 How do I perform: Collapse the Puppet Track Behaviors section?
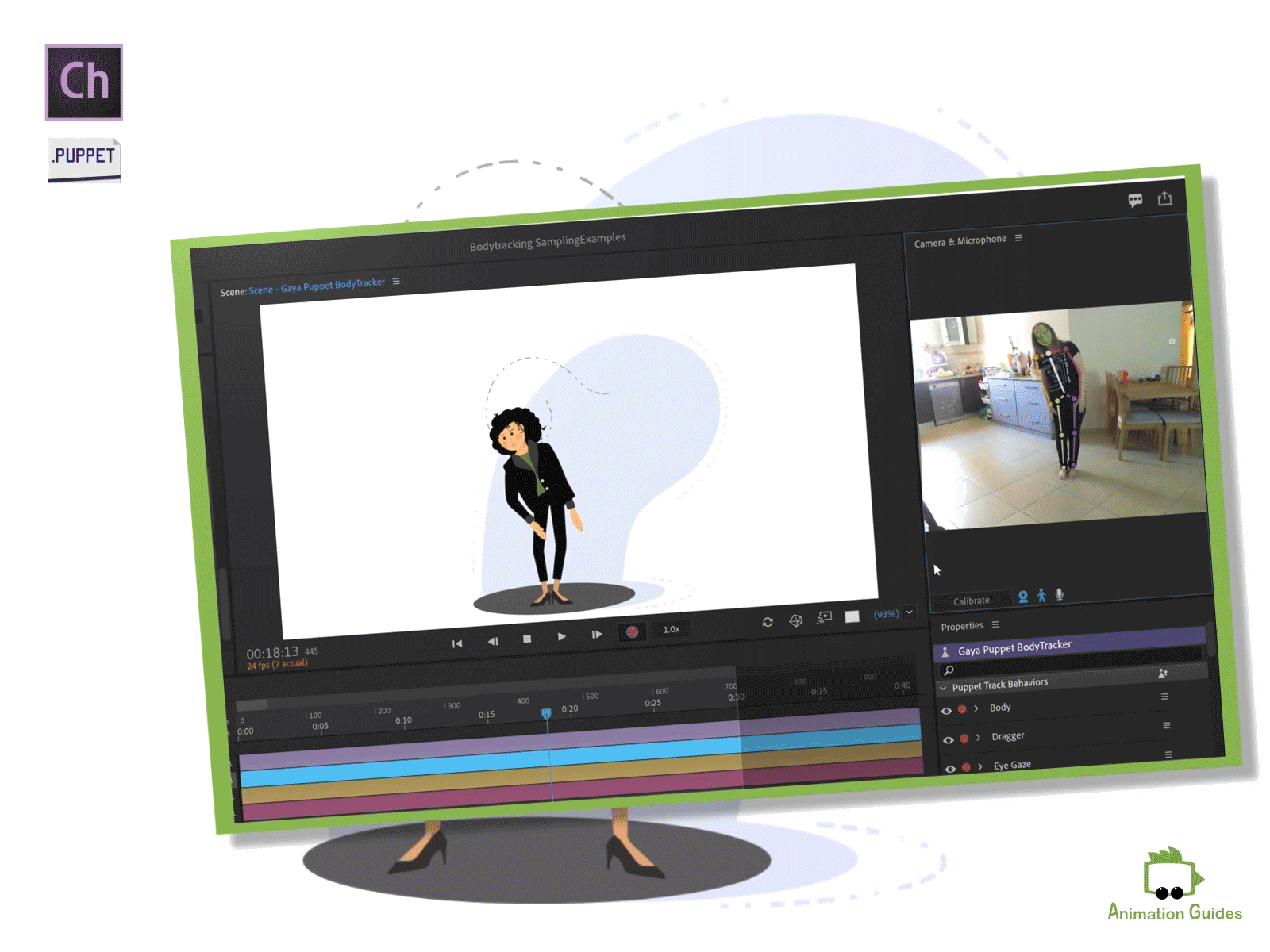tap(943, 688)
